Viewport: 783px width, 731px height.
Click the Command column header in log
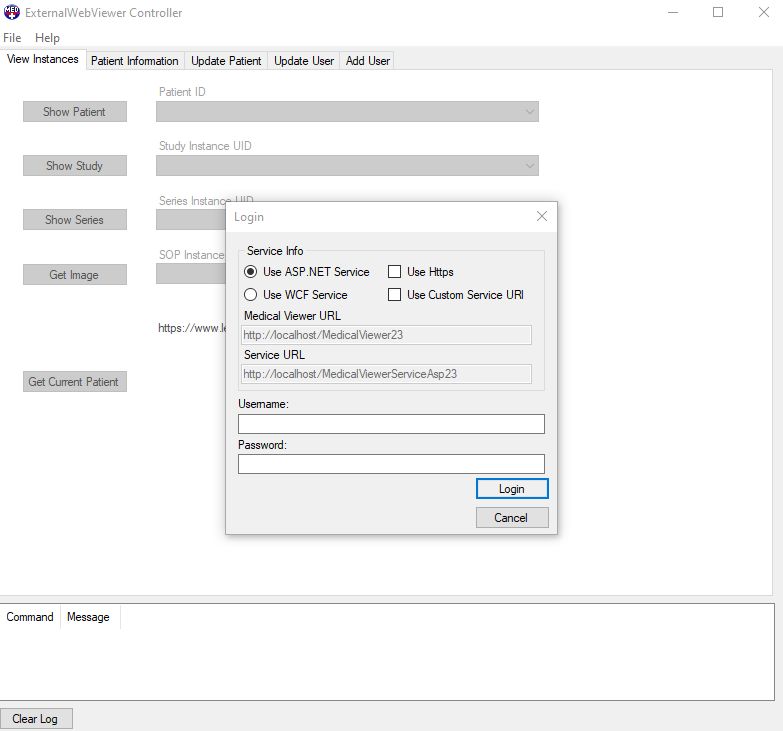click(30, 617)
